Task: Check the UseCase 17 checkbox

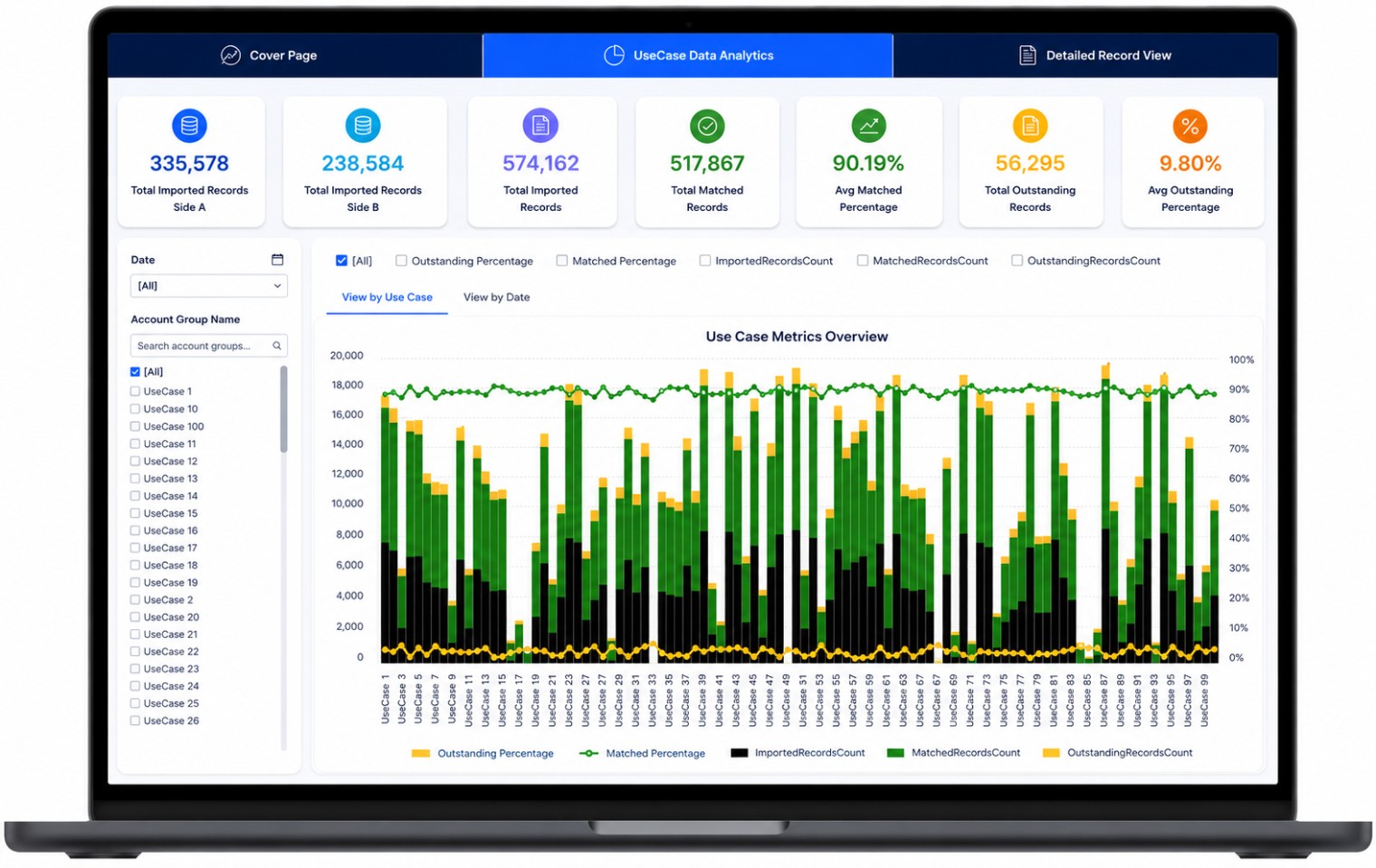Action: pyautogui.click(x=135, y=548)
